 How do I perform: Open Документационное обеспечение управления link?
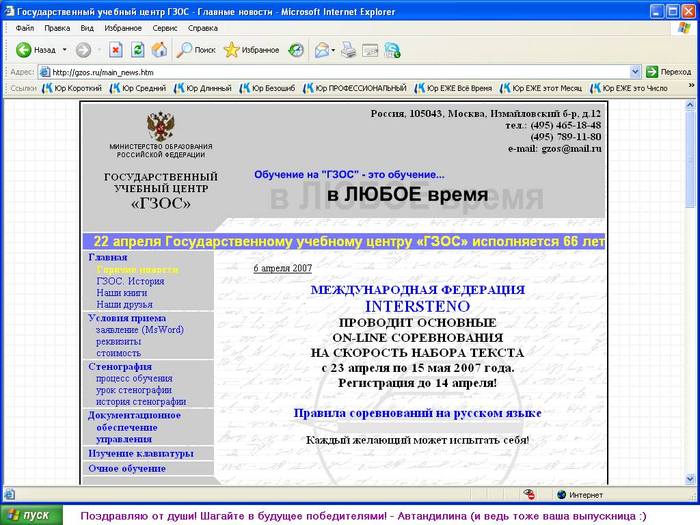coord(134,427)
